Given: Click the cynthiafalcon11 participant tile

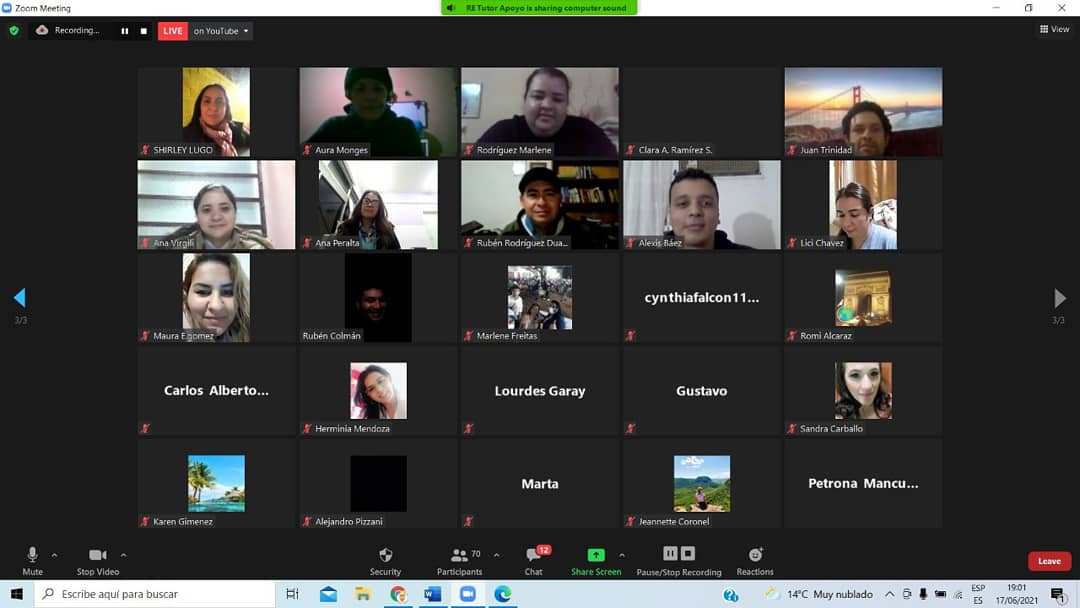Looking at the screenshot, I should pyautogui.click(x=702, y=297).
